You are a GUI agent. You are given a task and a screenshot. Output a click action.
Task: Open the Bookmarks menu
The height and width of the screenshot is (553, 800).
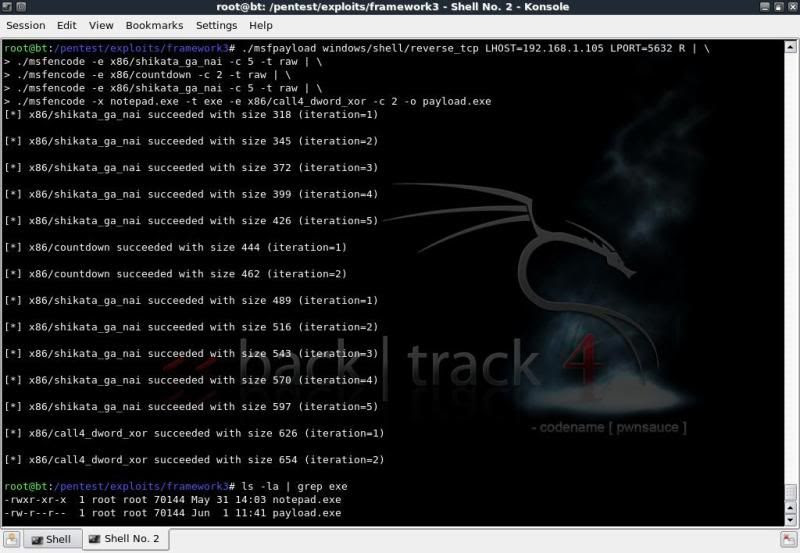click(154, 26)
